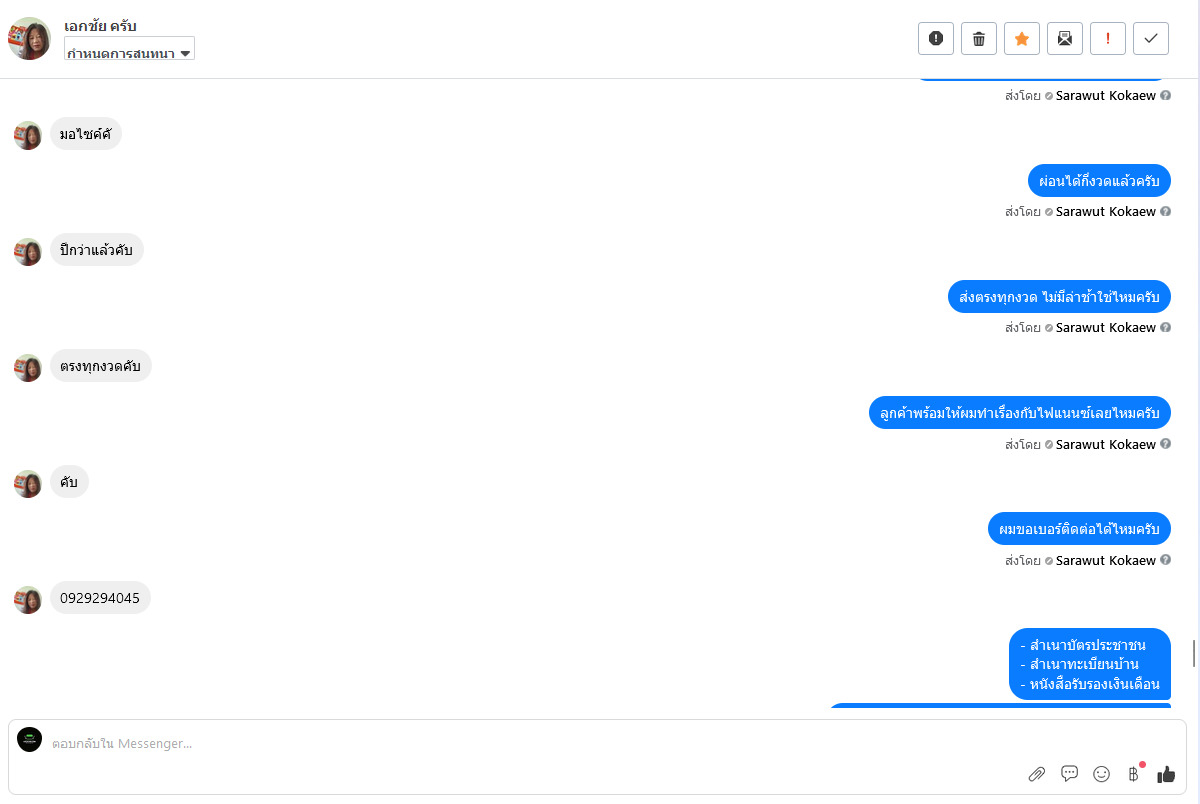Open contact name เอกชัย ครับ in header
Viewport: 1200px width, 804px height.
click(100, 25)
